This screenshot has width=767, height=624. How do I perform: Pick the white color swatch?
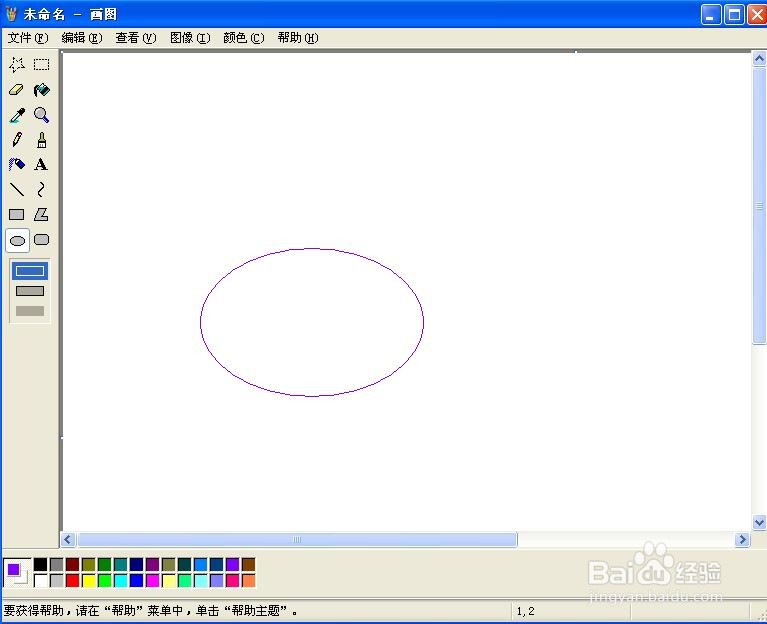(x=41, y=580)
